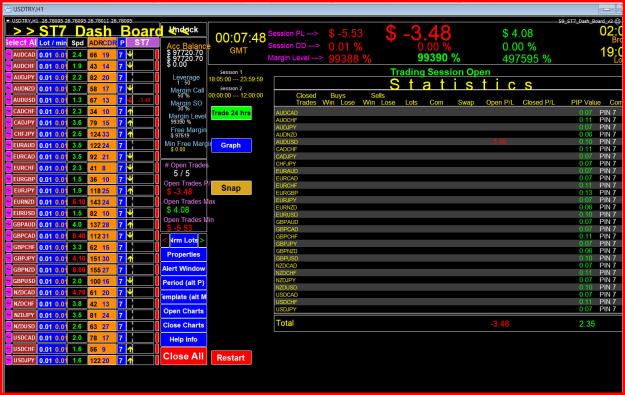Image resolution: width=625 pixels, height=395 pixels.
Task: Click the GBPAUD yellow up-arrow signal icon
Action: pos(130,224)
